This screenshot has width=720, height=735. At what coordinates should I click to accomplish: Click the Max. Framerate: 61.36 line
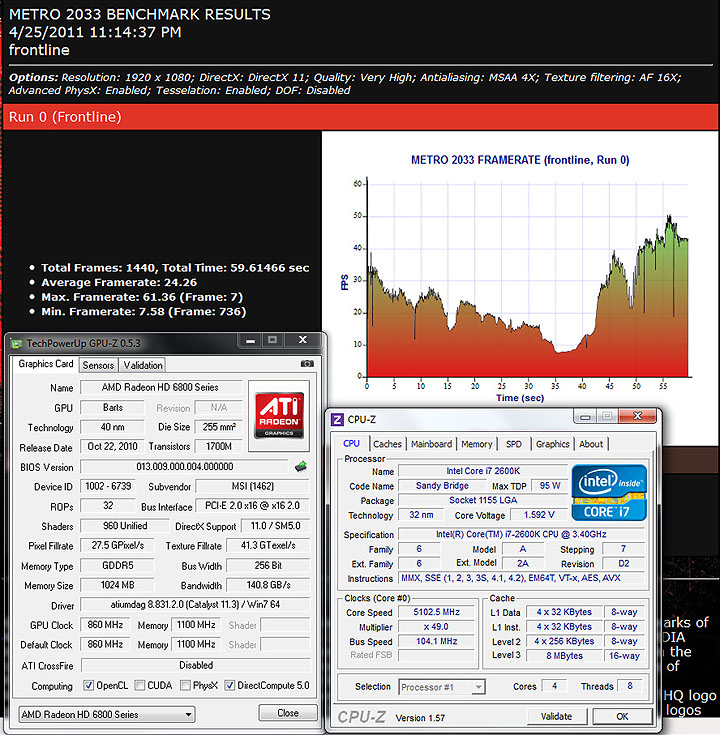142,297
